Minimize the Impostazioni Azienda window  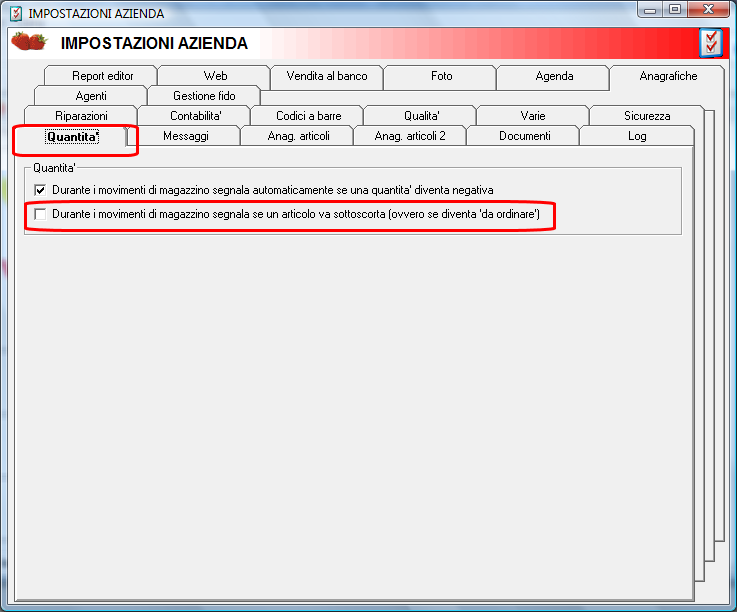650,9
